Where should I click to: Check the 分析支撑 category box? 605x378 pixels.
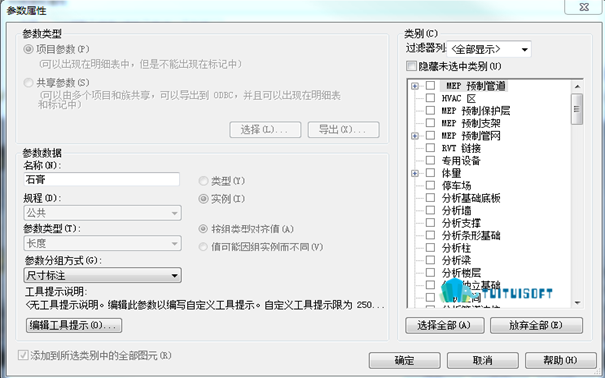point(430,223)
